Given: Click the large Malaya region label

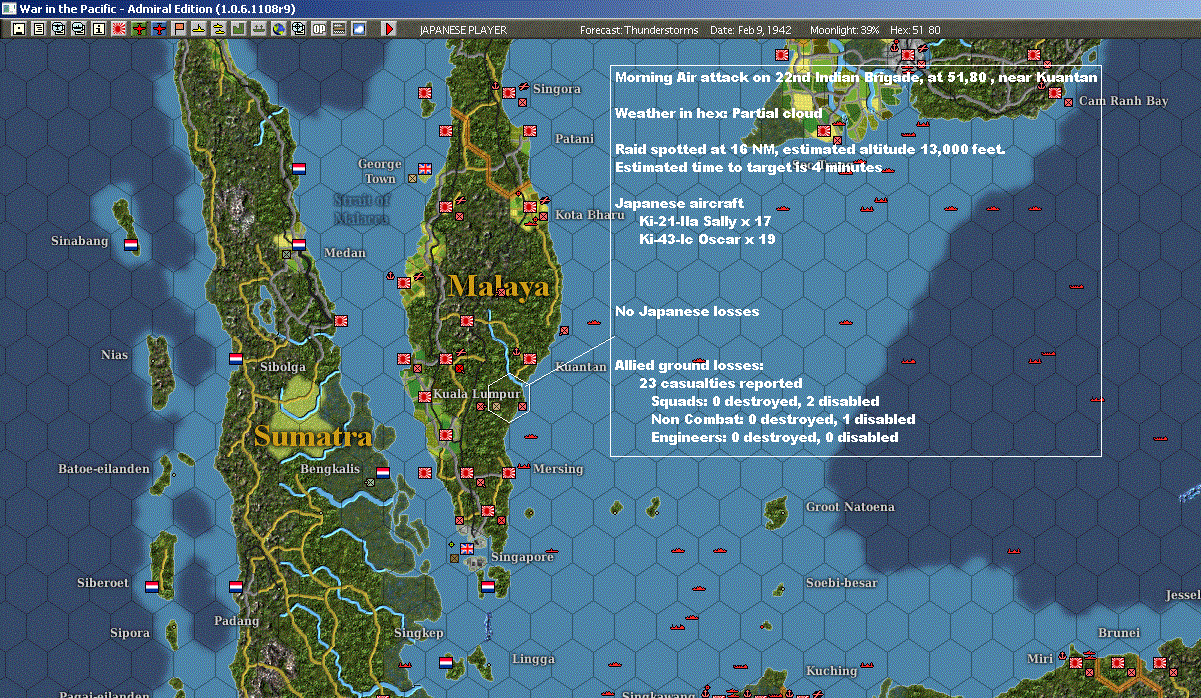Looking at the screenshot, I should coord(499,287).
